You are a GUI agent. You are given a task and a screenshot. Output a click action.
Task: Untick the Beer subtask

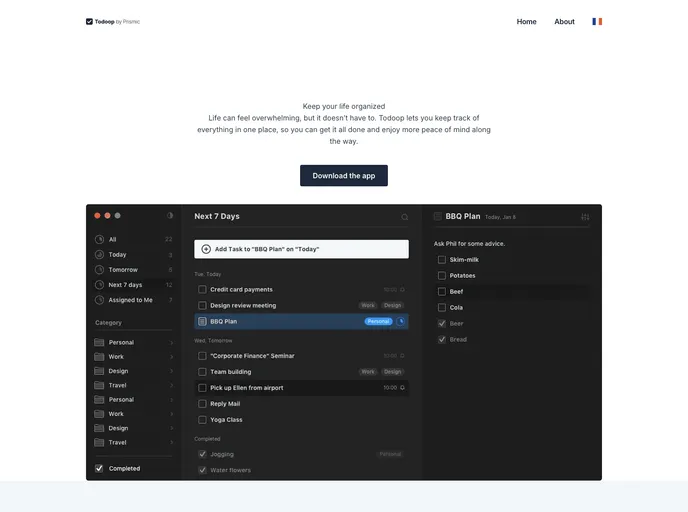442,324
